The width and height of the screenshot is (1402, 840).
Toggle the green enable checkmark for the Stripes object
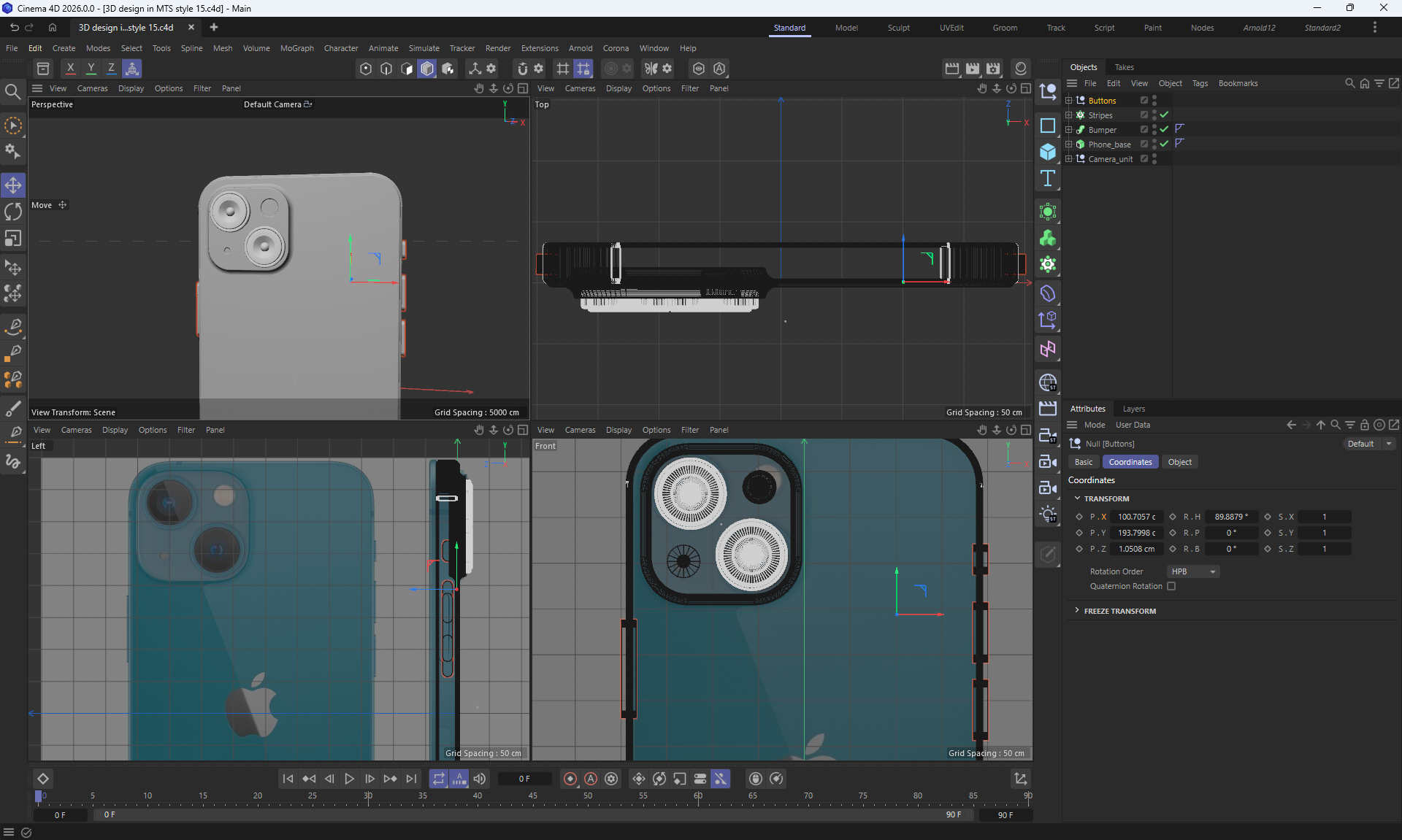[x=1164, y=115]
